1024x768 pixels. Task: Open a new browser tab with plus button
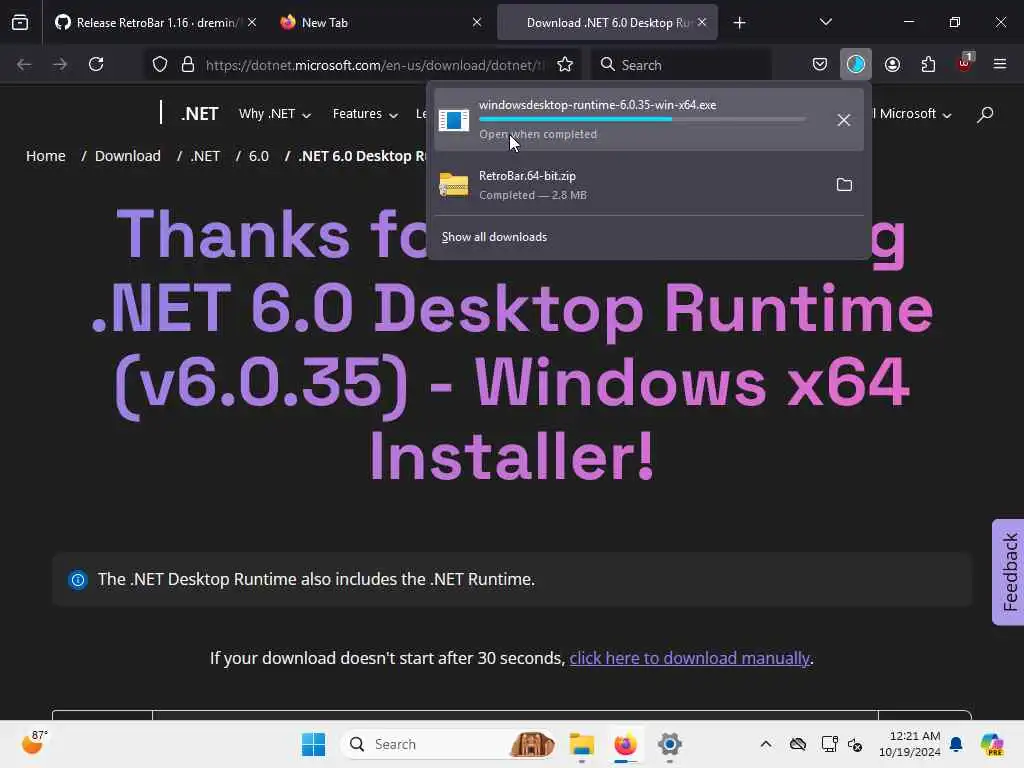pos(739,24)
